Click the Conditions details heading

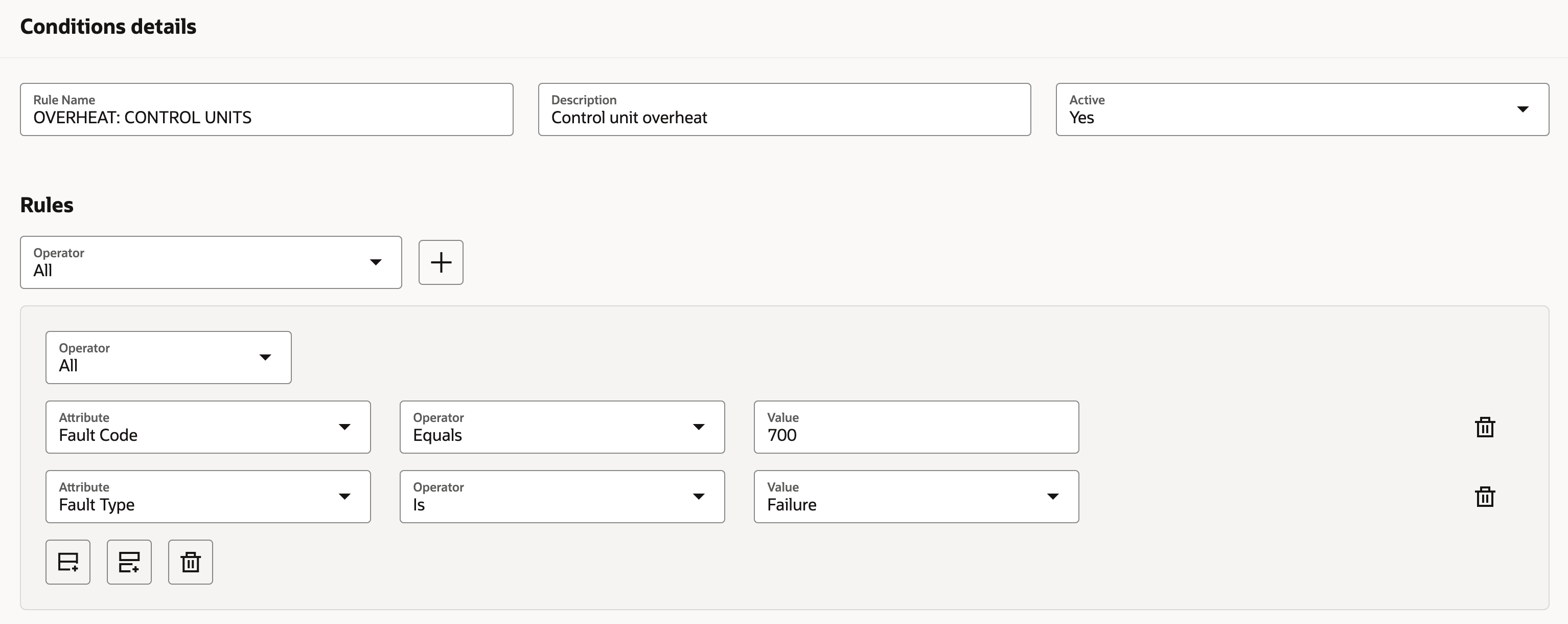point(108,27)
